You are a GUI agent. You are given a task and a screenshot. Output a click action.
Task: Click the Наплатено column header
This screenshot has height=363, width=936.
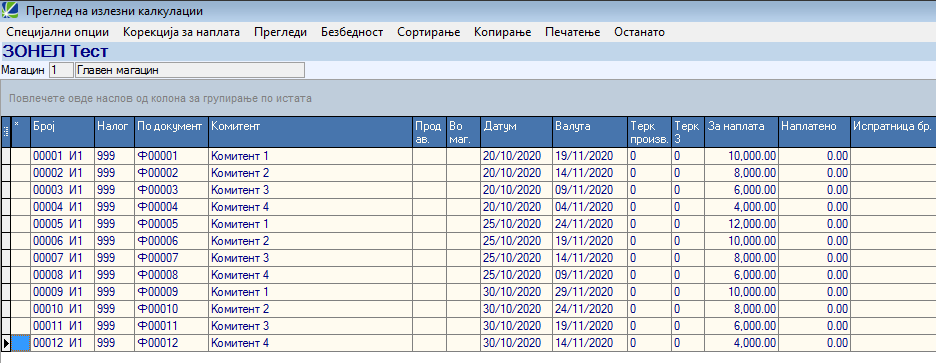coord(814,133)
